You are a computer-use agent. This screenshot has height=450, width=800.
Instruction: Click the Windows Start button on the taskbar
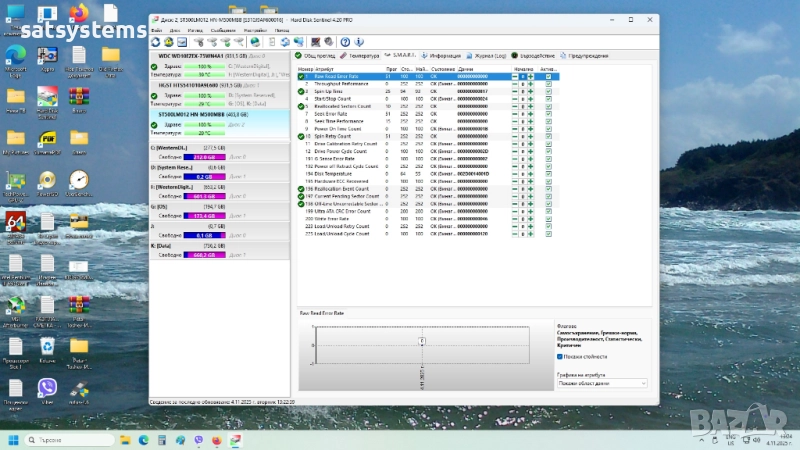(14, 439)
